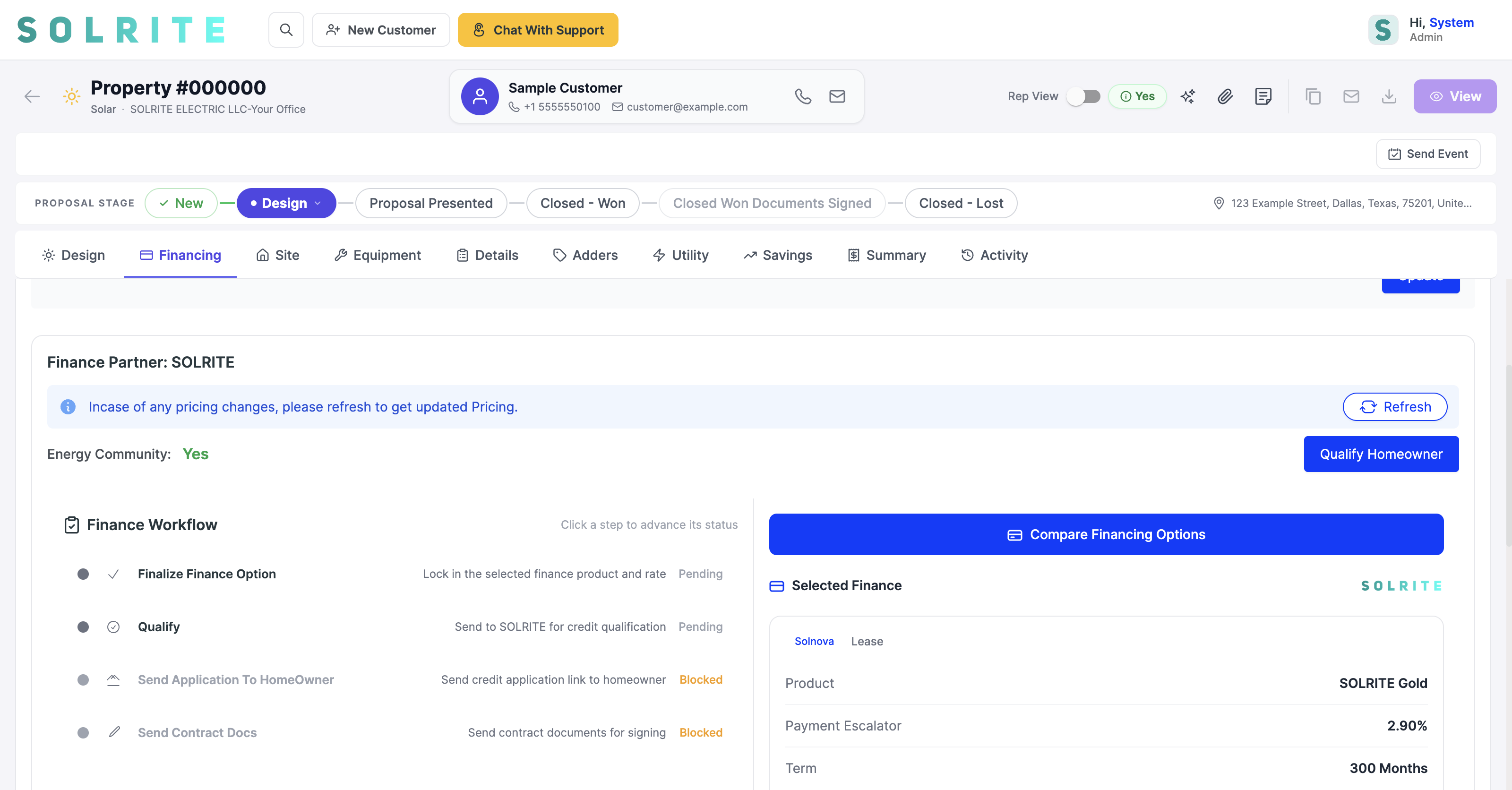Click the checkmark icon on Finalize Finance Option
Image resolution: width=1512 pixels, height=790 pixels.
(x=113, y=574)
